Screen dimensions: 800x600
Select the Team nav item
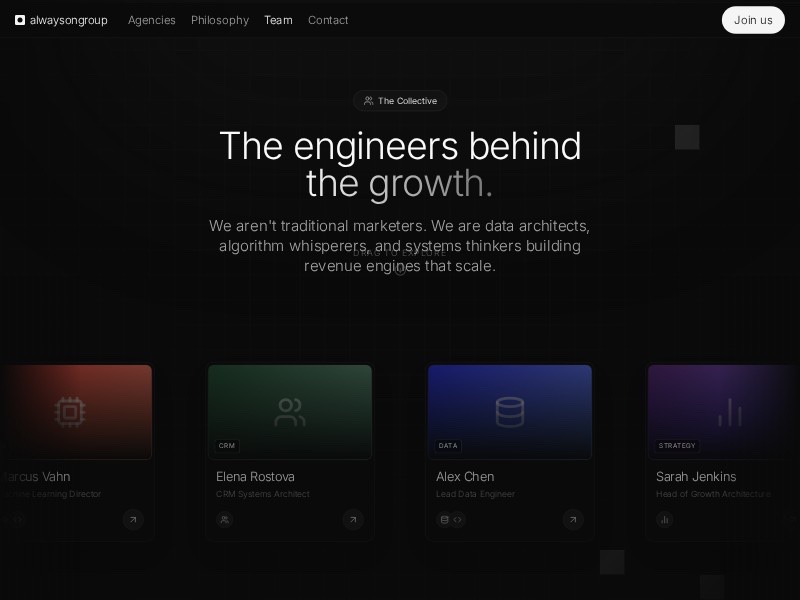coord(278,20)
